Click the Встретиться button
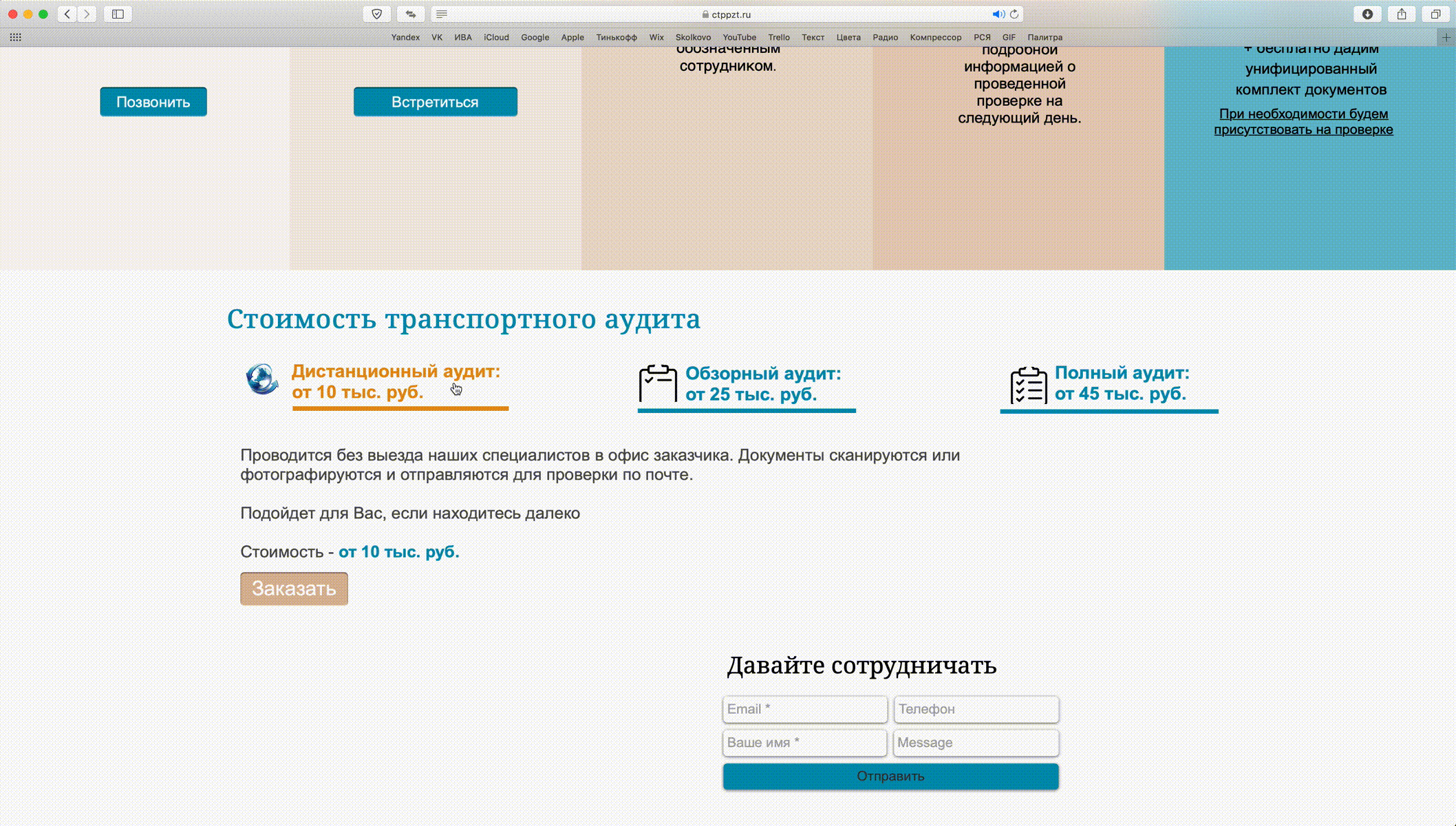This screenshot has width=1456, height=826. click(436, 102)
